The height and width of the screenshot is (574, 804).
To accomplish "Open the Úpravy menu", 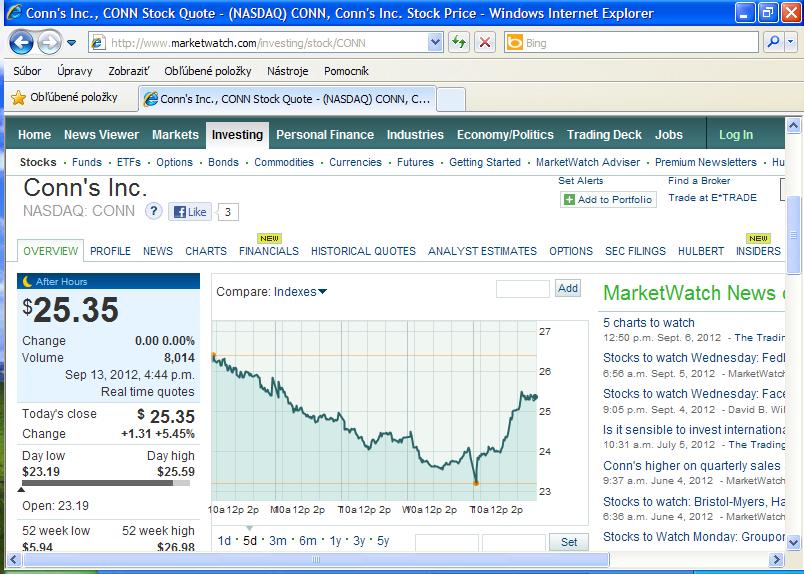I will click(75, 71).
